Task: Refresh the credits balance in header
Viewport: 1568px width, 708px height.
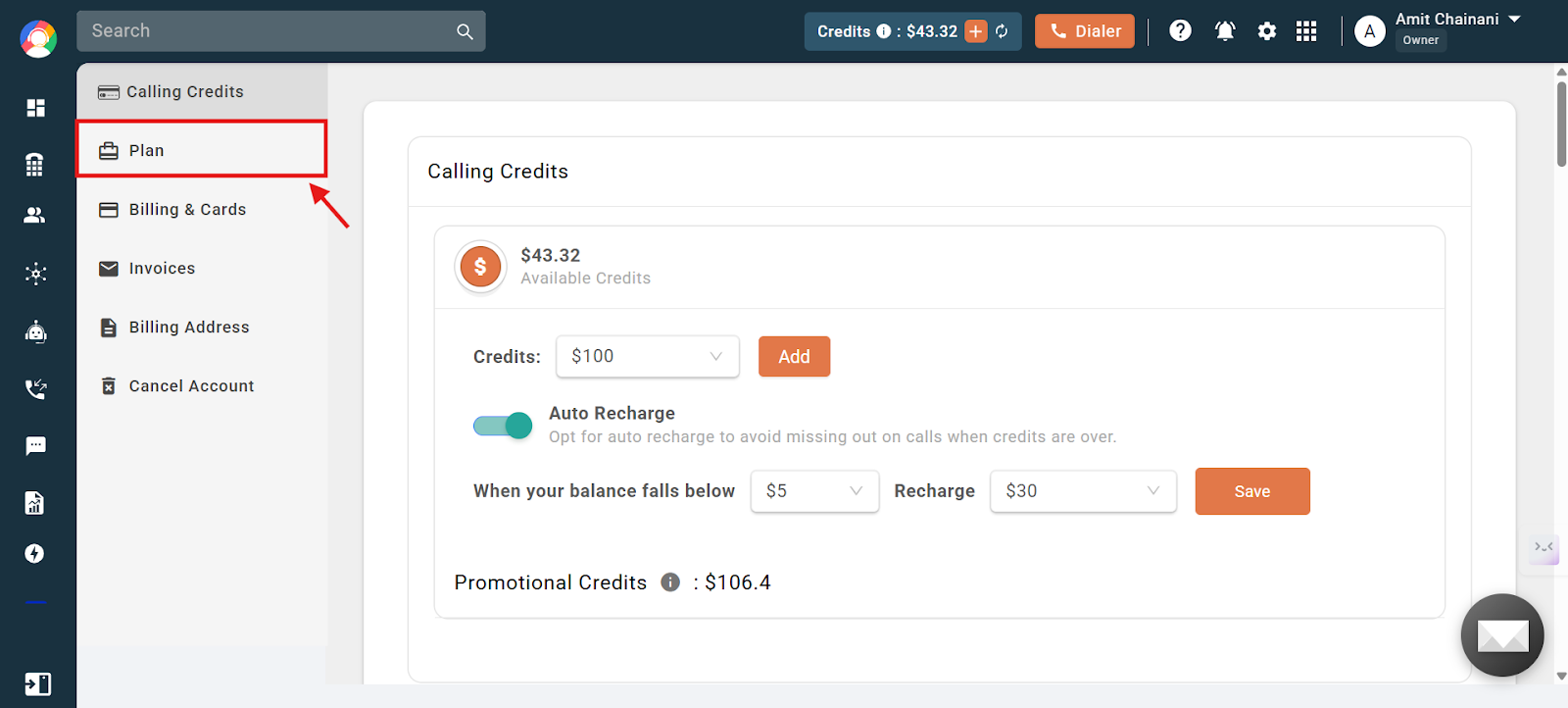Action: pyautogui.click(x=1002, y=31)
